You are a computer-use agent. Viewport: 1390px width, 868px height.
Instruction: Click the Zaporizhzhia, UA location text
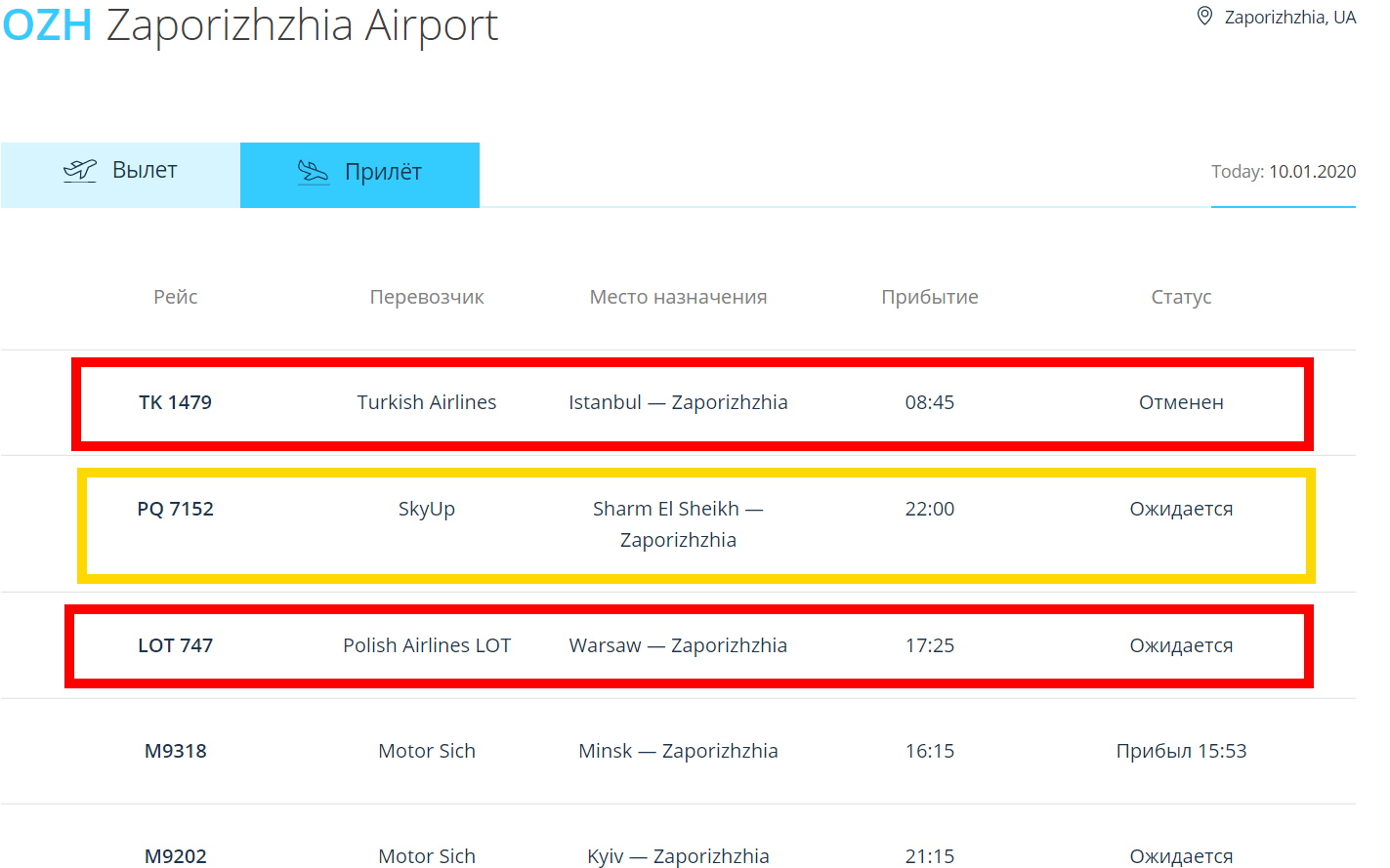tap(1290, 18)
